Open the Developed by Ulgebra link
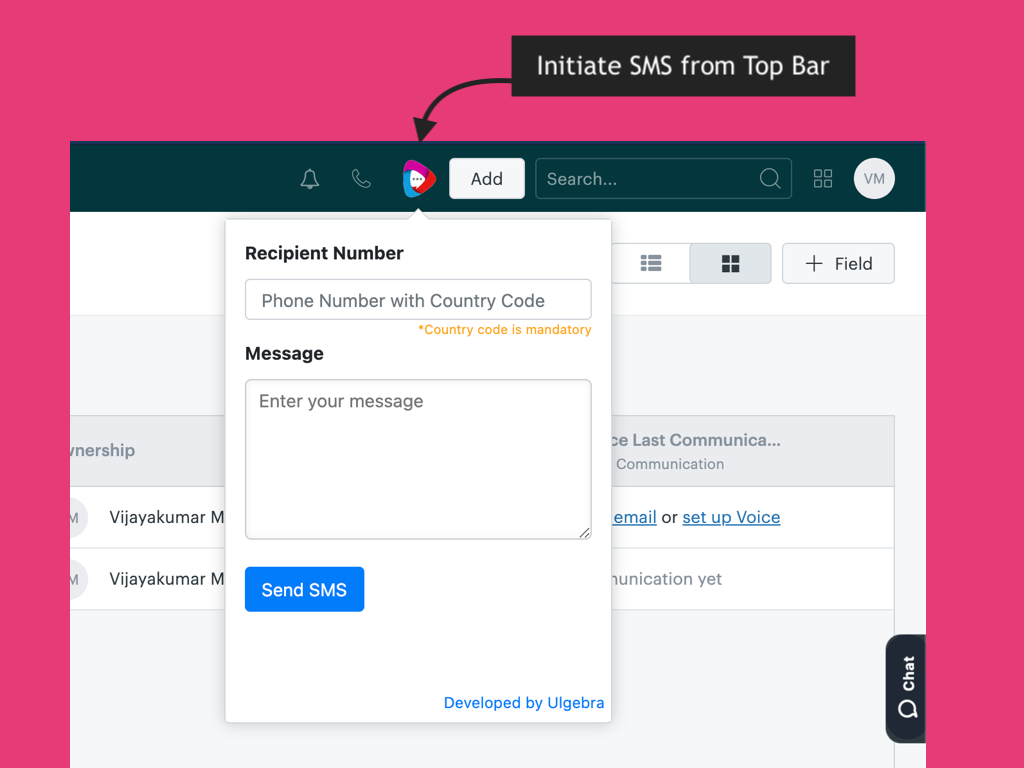The width and height of the screenshot is (1024, 768). point(524,703)
